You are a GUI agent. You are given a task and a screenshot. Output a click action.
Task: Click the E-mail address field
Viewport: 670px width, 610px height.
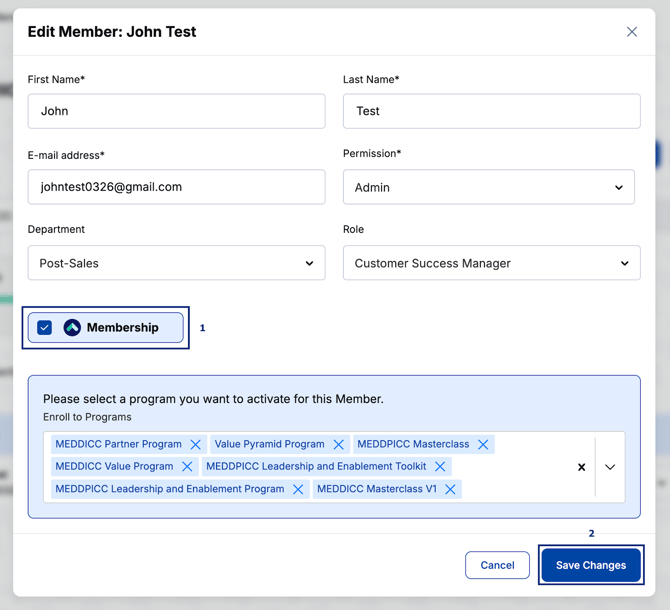176,187
